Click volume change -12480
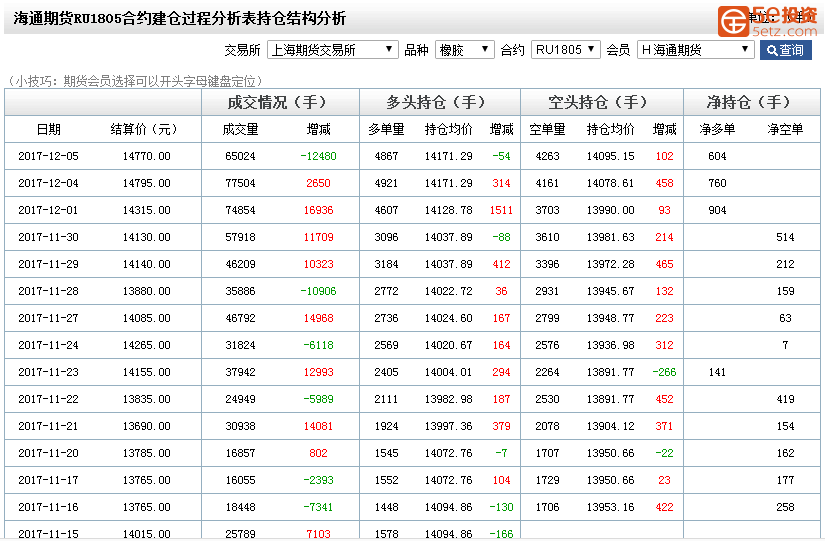 318,156
